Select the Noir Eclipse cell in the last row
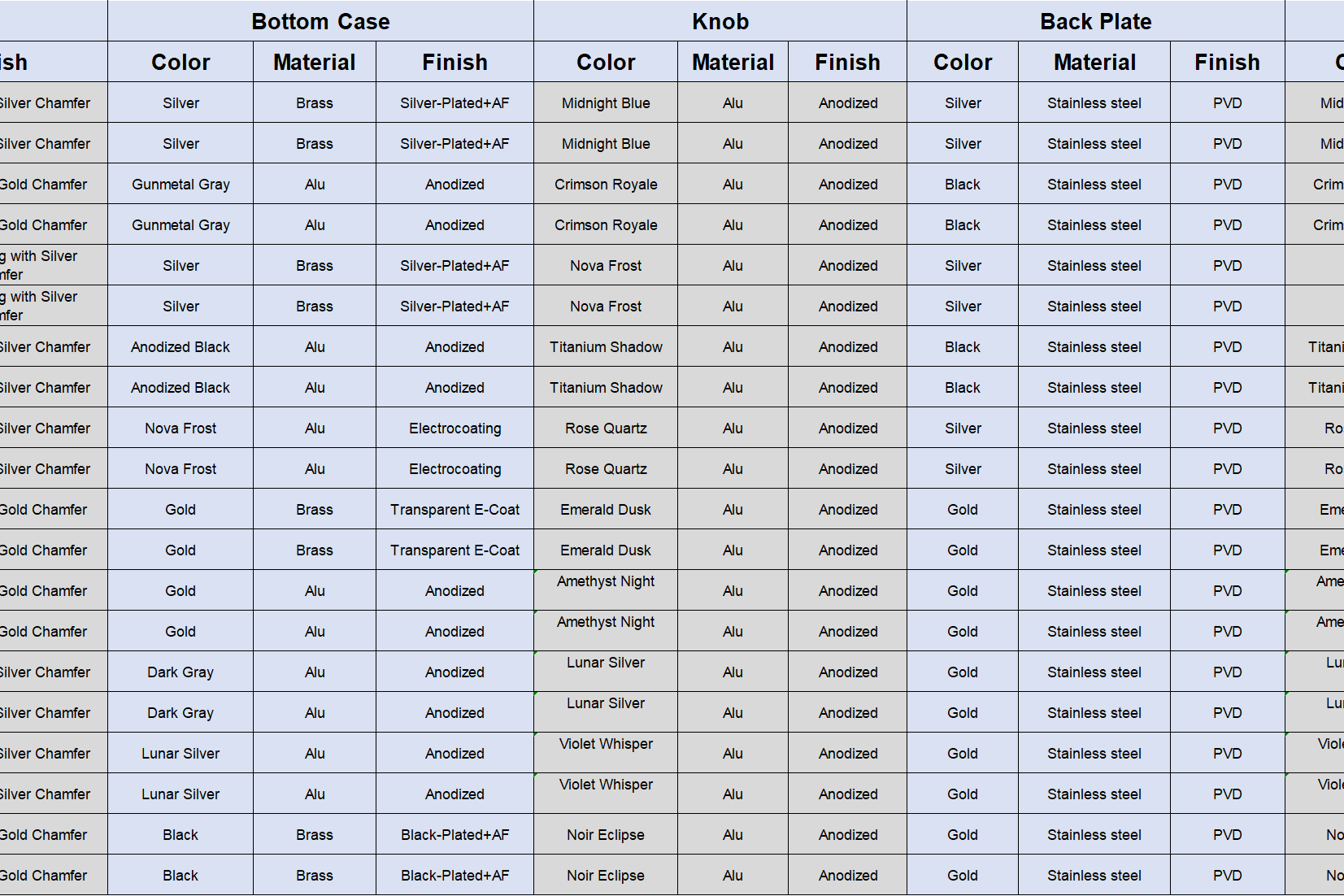Viewport: 1344px width, 896px height. pos(606,876)
